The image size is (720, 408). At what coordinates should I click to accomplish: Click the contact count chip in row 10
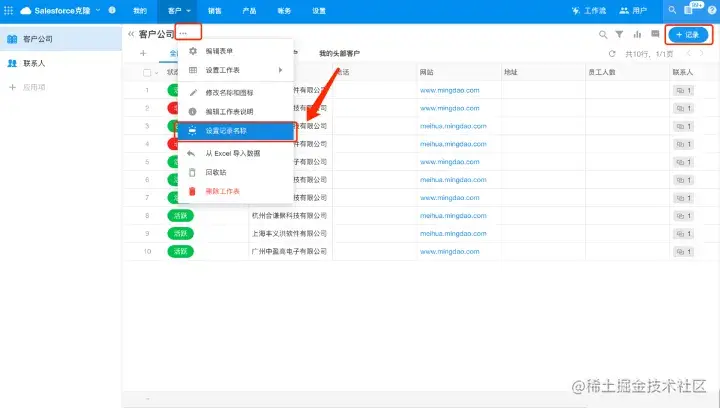(x=684, y=252)
